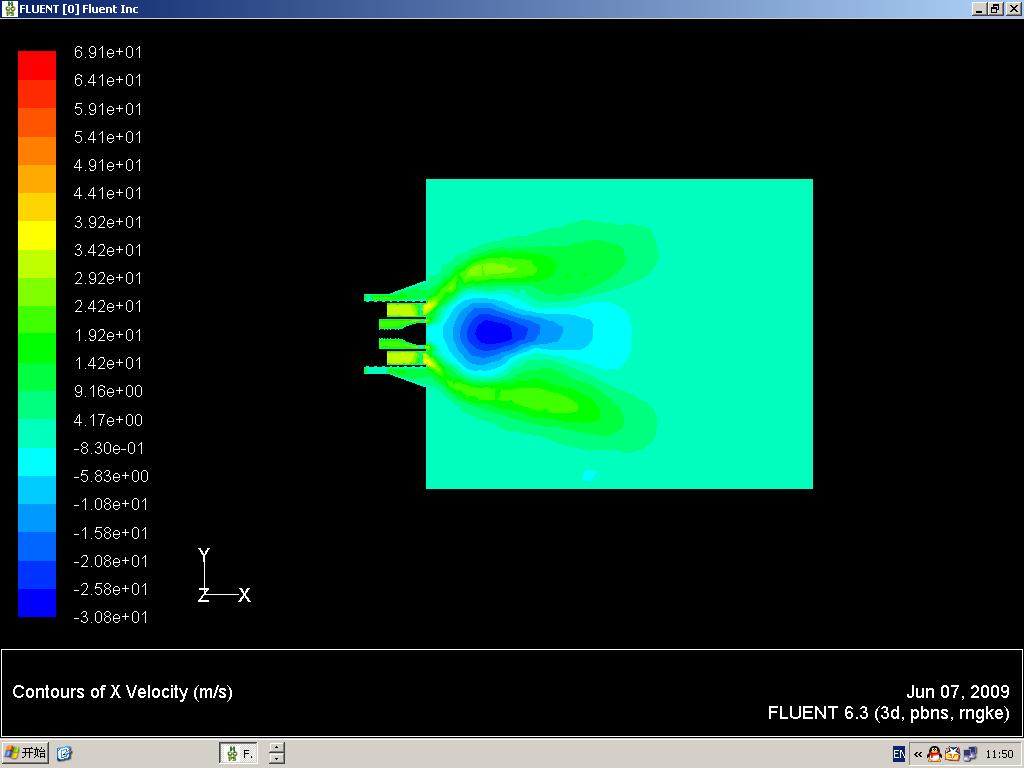Click the red 6.91e+01 legend color band

click(37, 65)
